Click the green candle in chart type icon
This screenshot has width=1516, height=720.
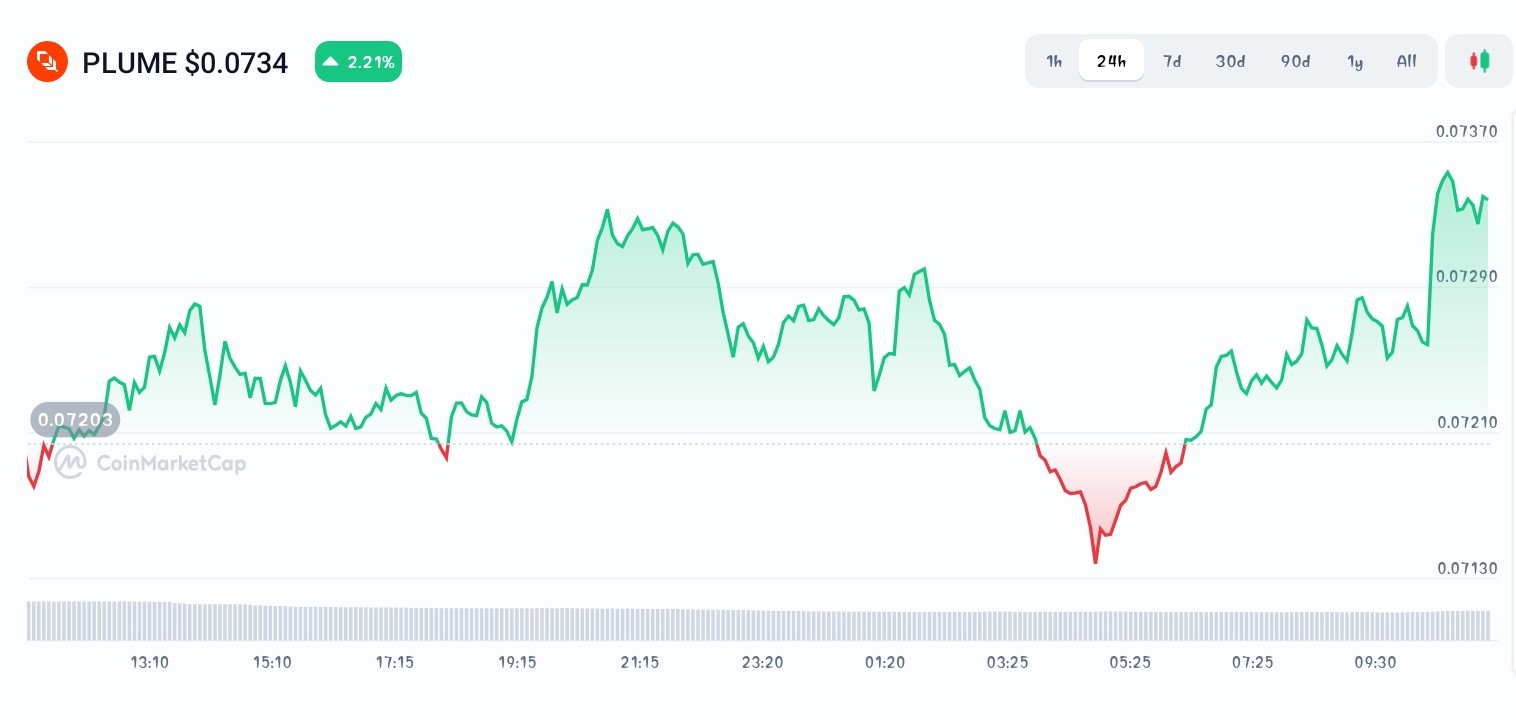[x=1484, y=60]
